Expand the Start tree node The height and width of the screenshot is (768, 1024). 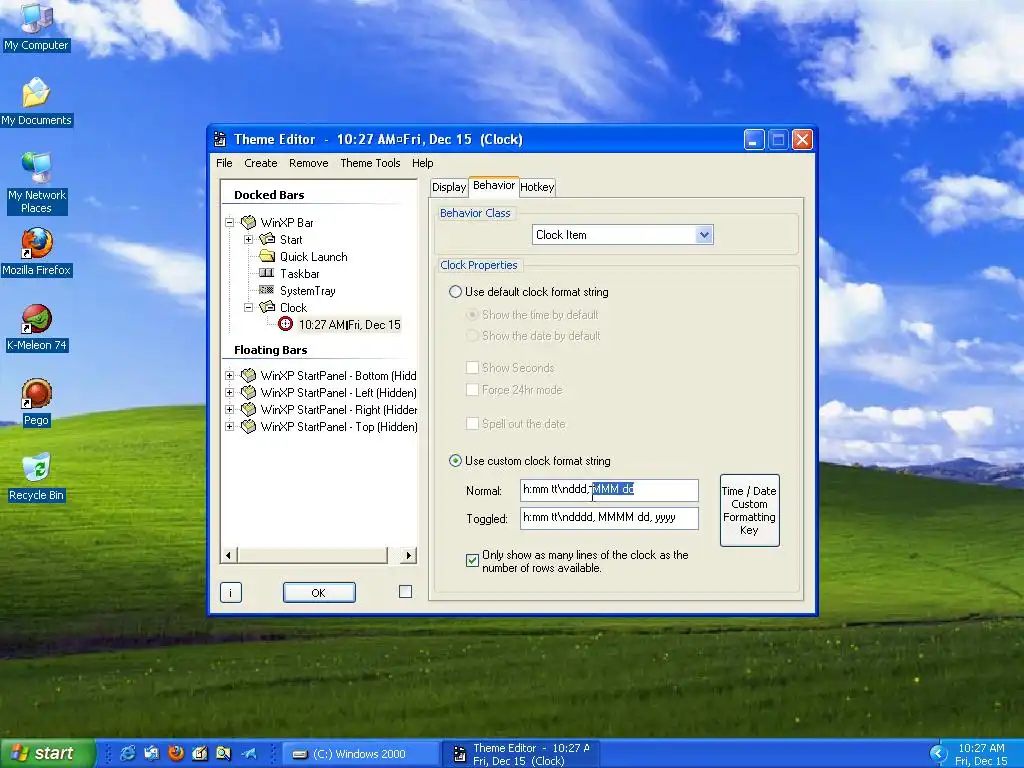249,240
